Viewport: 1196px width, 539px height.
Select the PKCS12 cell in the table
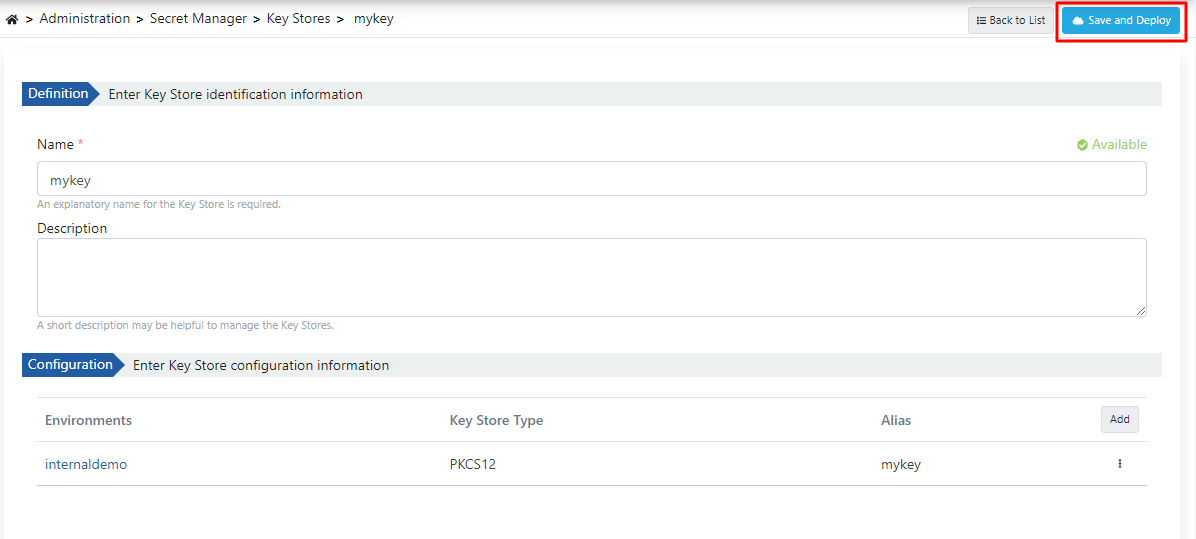tap(473, 464)
